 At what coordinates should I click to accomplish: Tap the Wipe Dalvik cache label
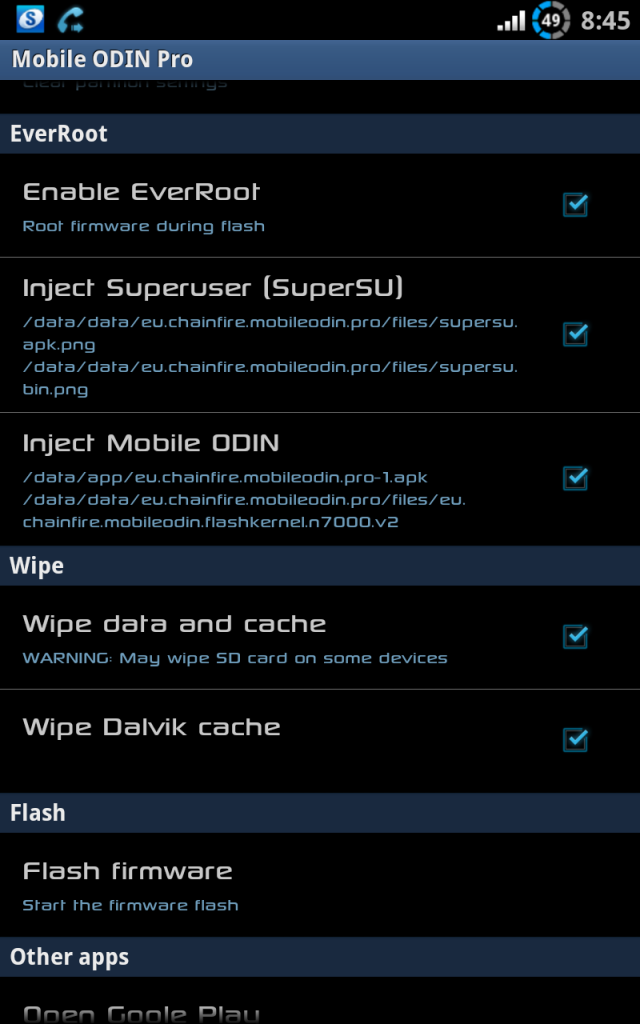(x=152, y=728)
